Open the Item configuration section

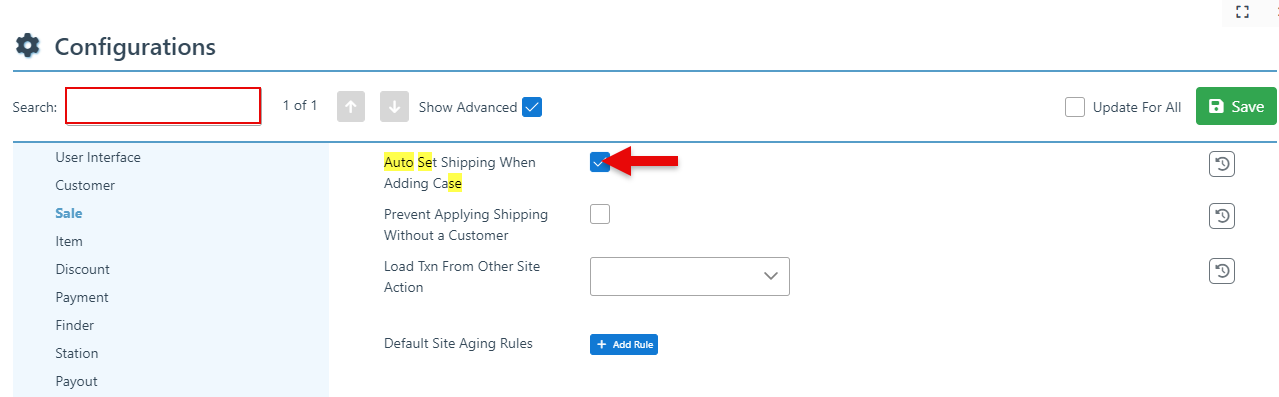[69, 241]
